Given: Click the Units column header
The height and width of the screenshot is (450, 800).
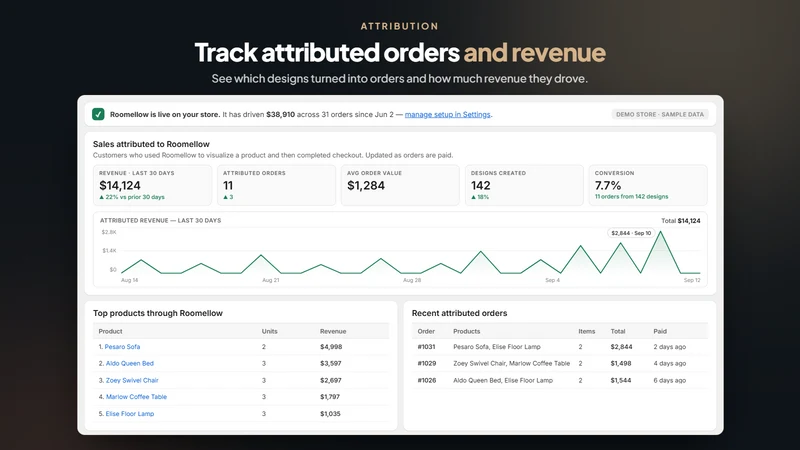Looking at the screenshot, I should coord(269,331).
